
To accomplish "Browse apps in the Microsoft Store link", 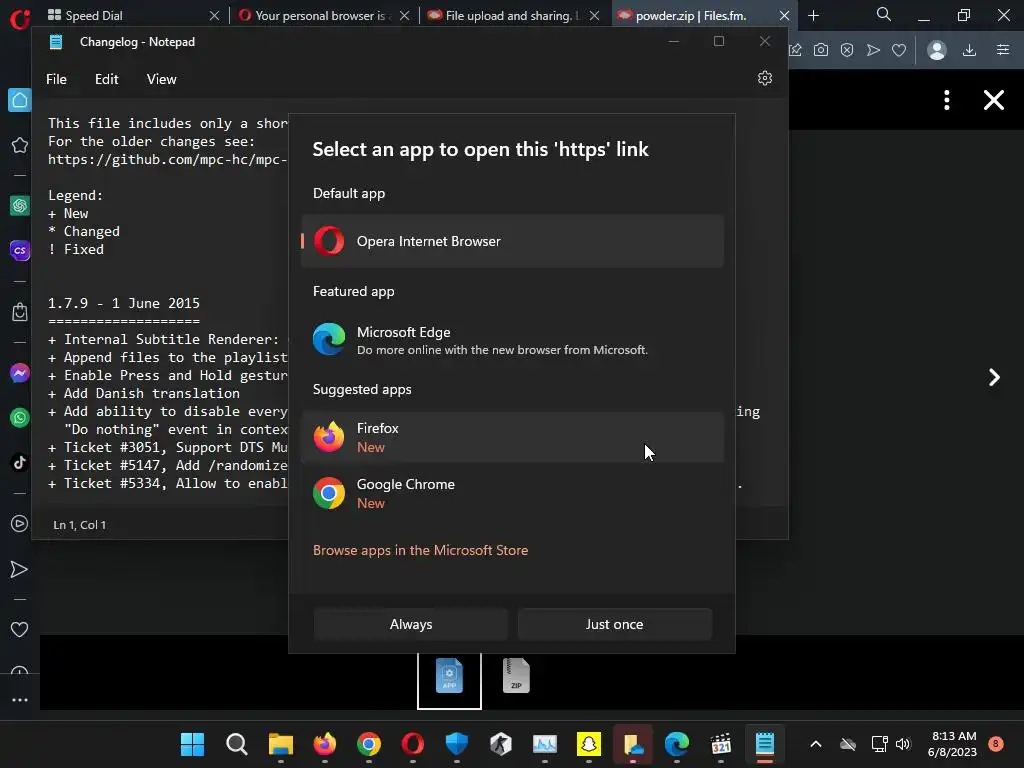I will pos(421,551).
